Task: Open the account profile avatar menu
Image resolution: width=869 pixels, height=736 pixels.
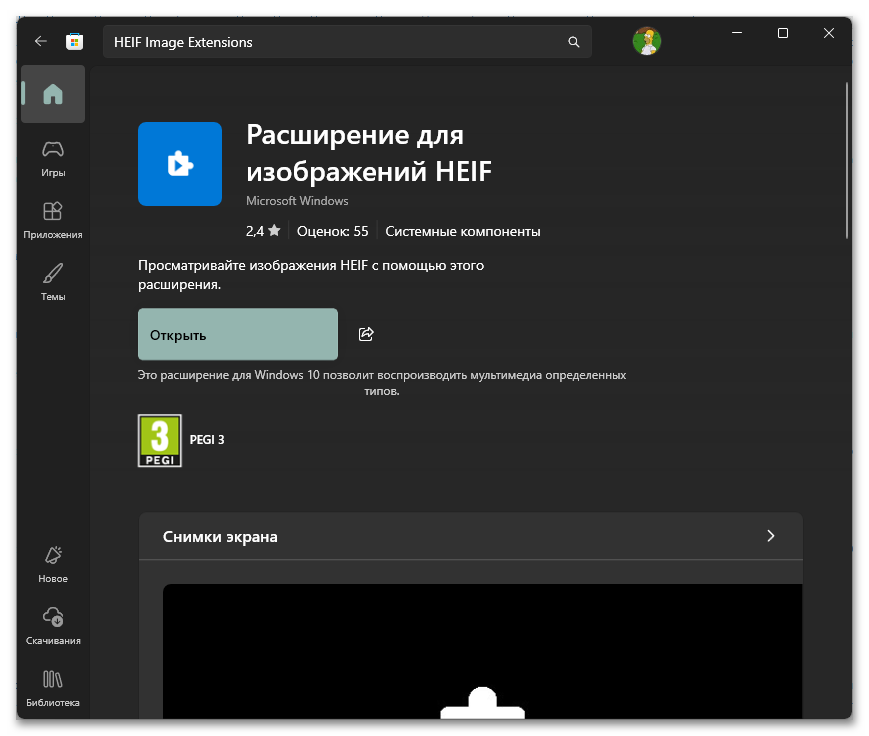Action: pyautogui.click(x=646, y=41)
